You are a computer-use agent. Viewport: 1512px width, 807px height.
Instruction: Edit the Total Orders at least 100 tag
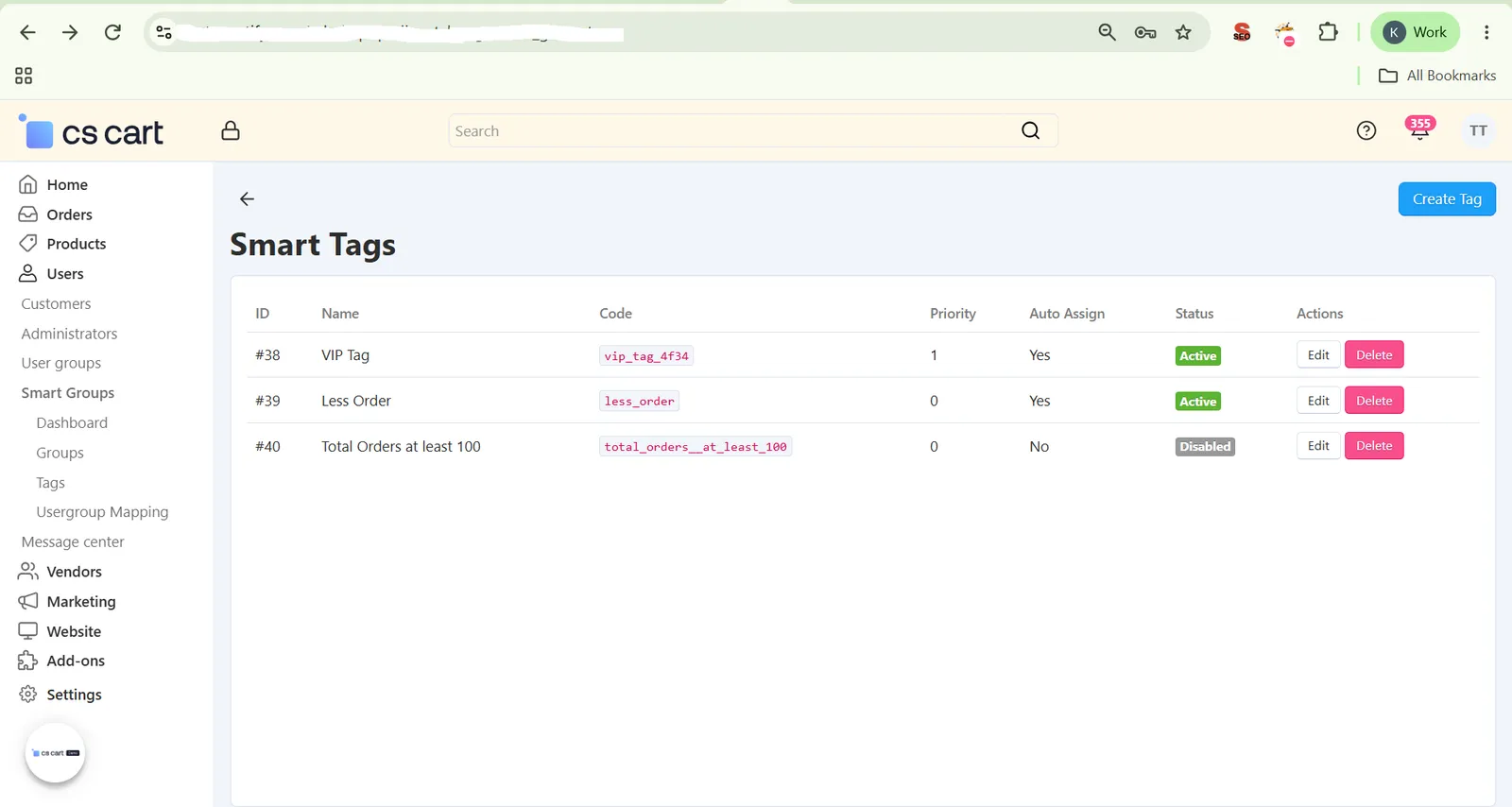click(x=1318, y=446)
